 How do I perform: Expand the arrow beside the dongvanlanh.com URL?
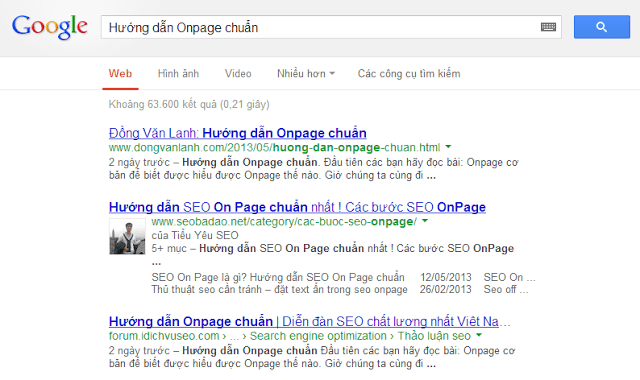pyautogui.click(x=448, y=147)
